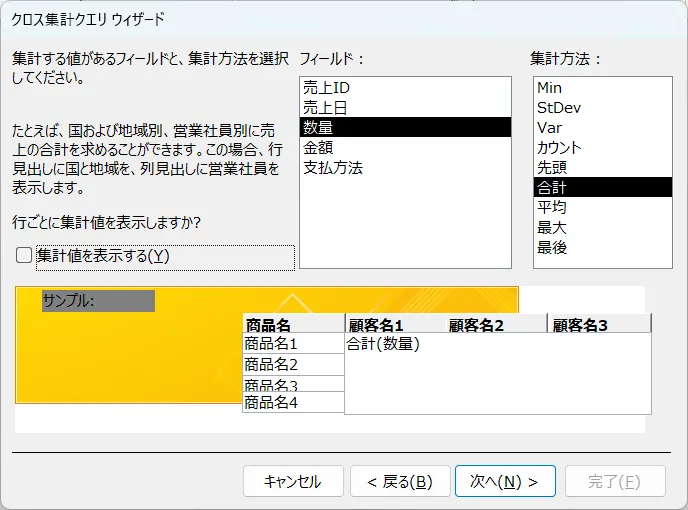Select 支払方法 in the field list
Image resolution: width=688 pixels, height=510 pixels.
pos(405,167)
